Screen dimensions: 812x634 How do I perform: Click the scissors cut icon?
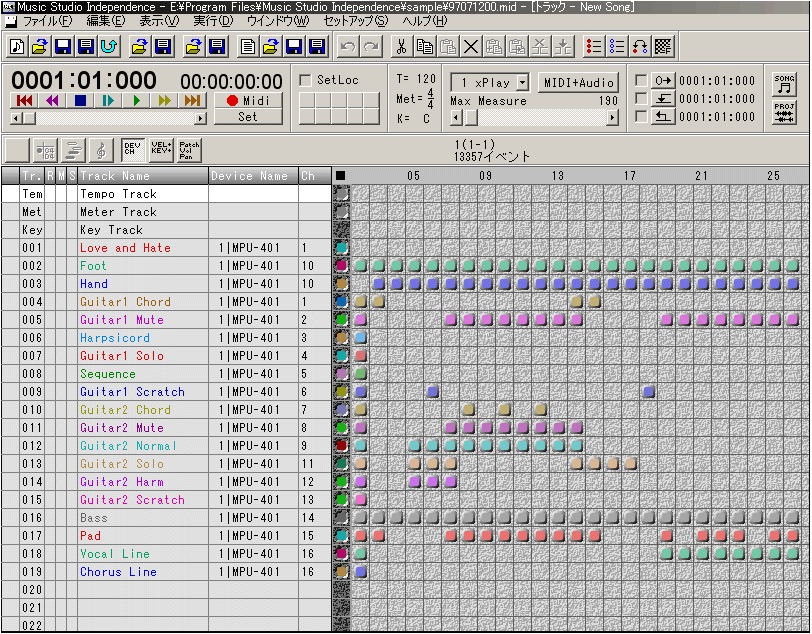401,47
